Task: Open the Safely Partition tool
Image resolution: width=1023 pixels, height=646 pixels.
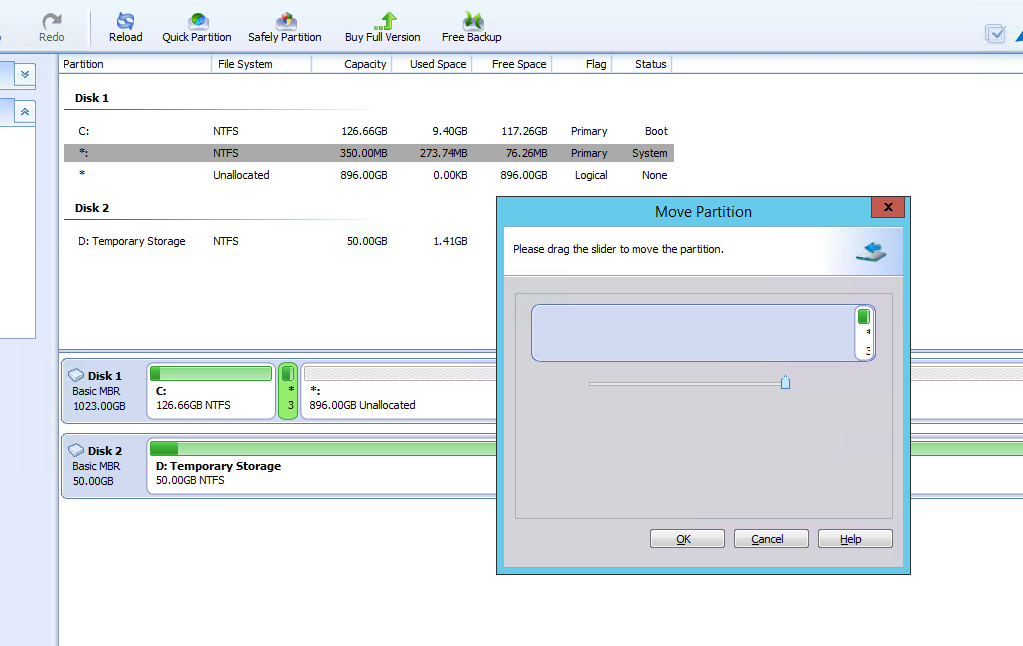Action: [284, 20]
